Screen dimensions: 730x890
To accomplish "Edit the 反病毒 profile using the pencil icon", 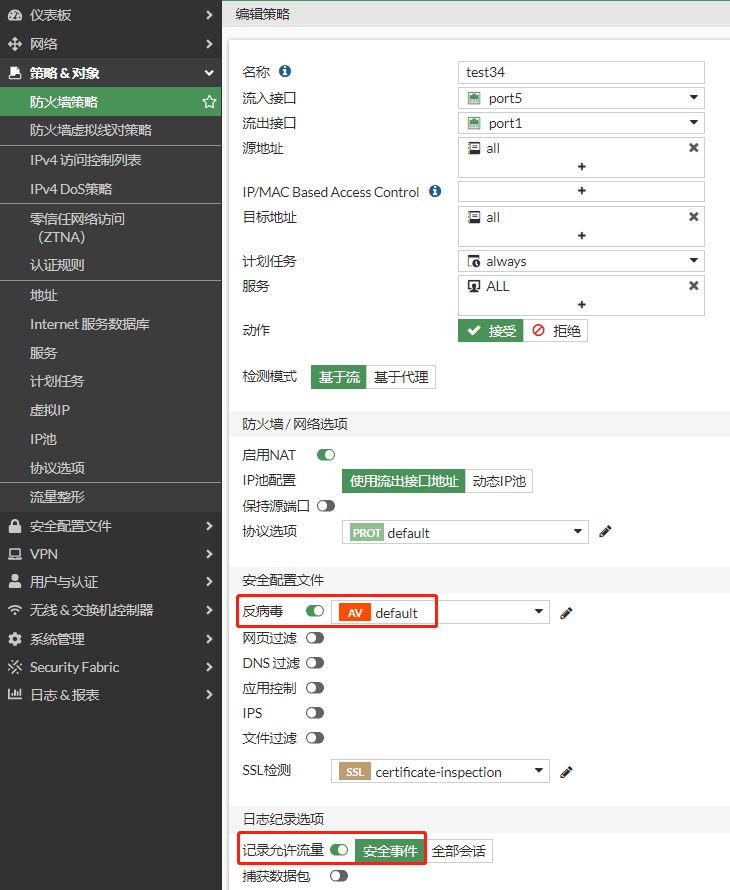I will 566,612.
